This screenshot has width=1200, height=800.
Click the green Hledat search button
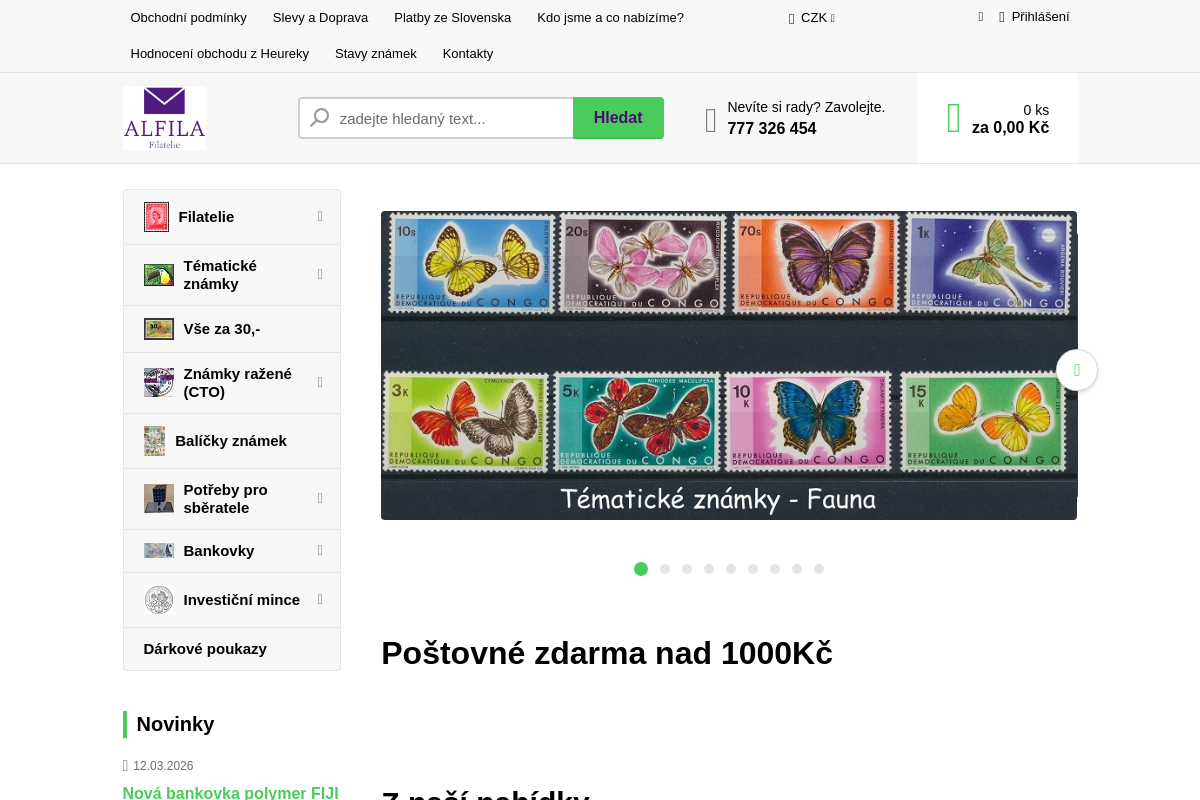pyautogui.click(x=618, y=118)
